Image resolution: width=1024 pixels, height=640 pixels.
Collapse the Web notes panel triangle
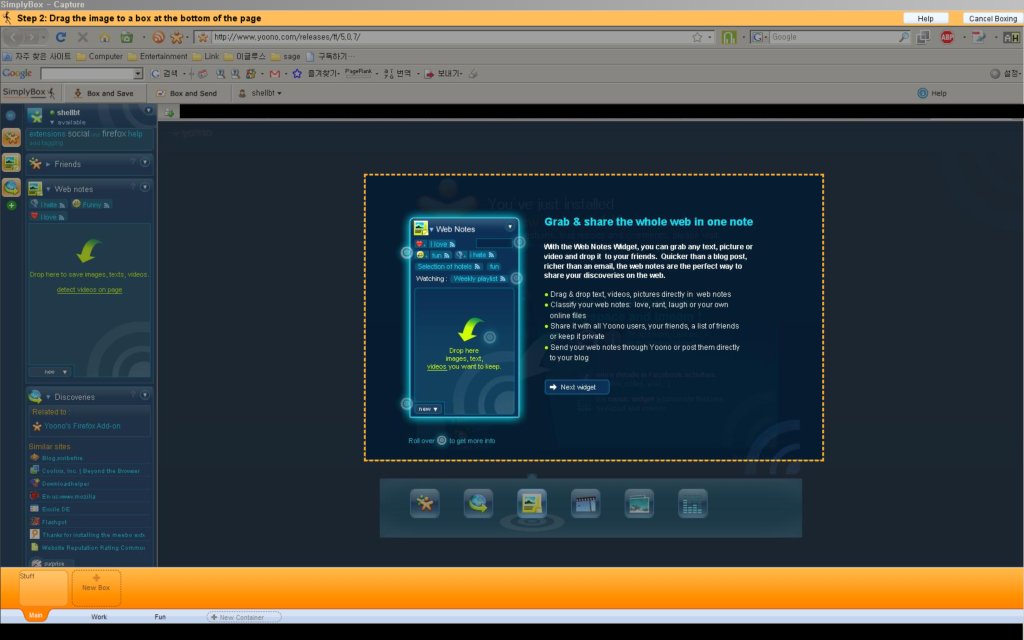[x=48, y=189]
